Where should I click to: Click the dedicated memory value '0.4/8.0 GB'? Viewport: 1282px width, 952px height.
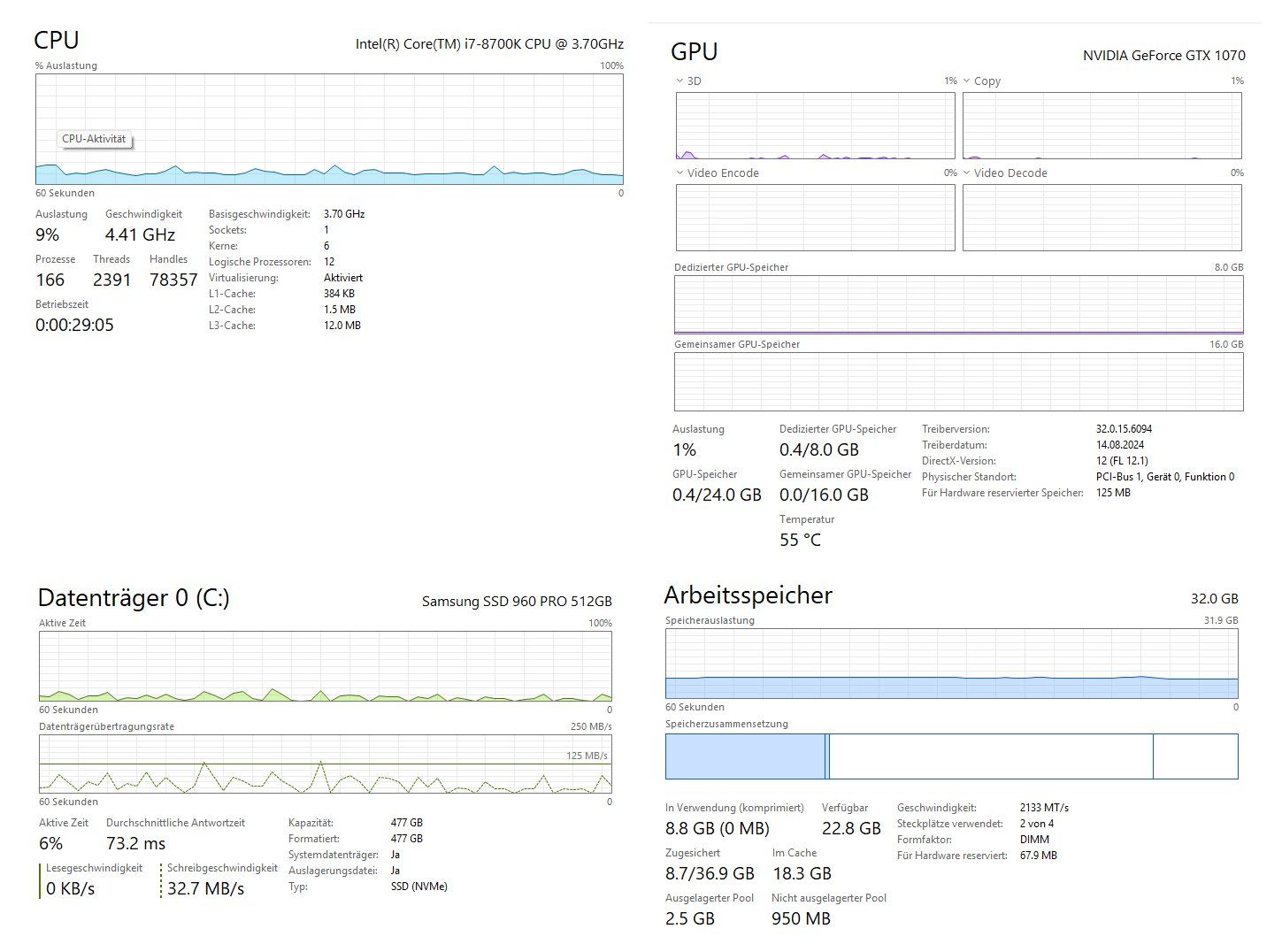[x=818, y=449]
